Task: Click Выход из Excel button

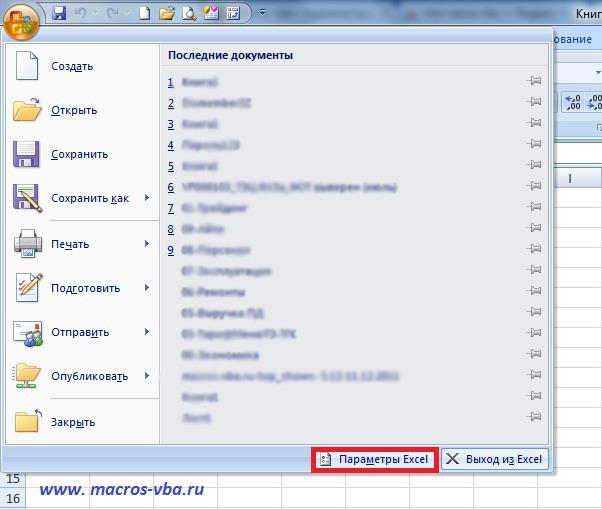Action: 495,459
